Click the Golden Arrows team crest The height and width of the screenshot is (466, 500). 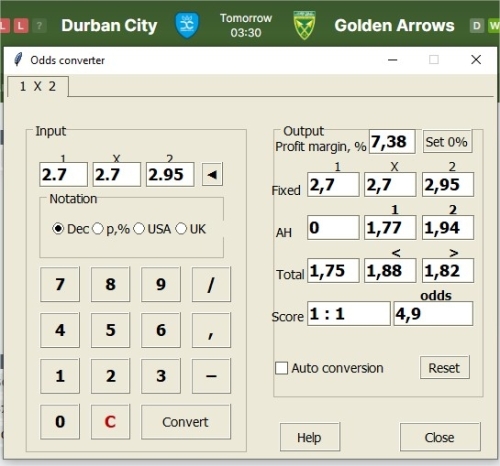click(x=304, y=25)
